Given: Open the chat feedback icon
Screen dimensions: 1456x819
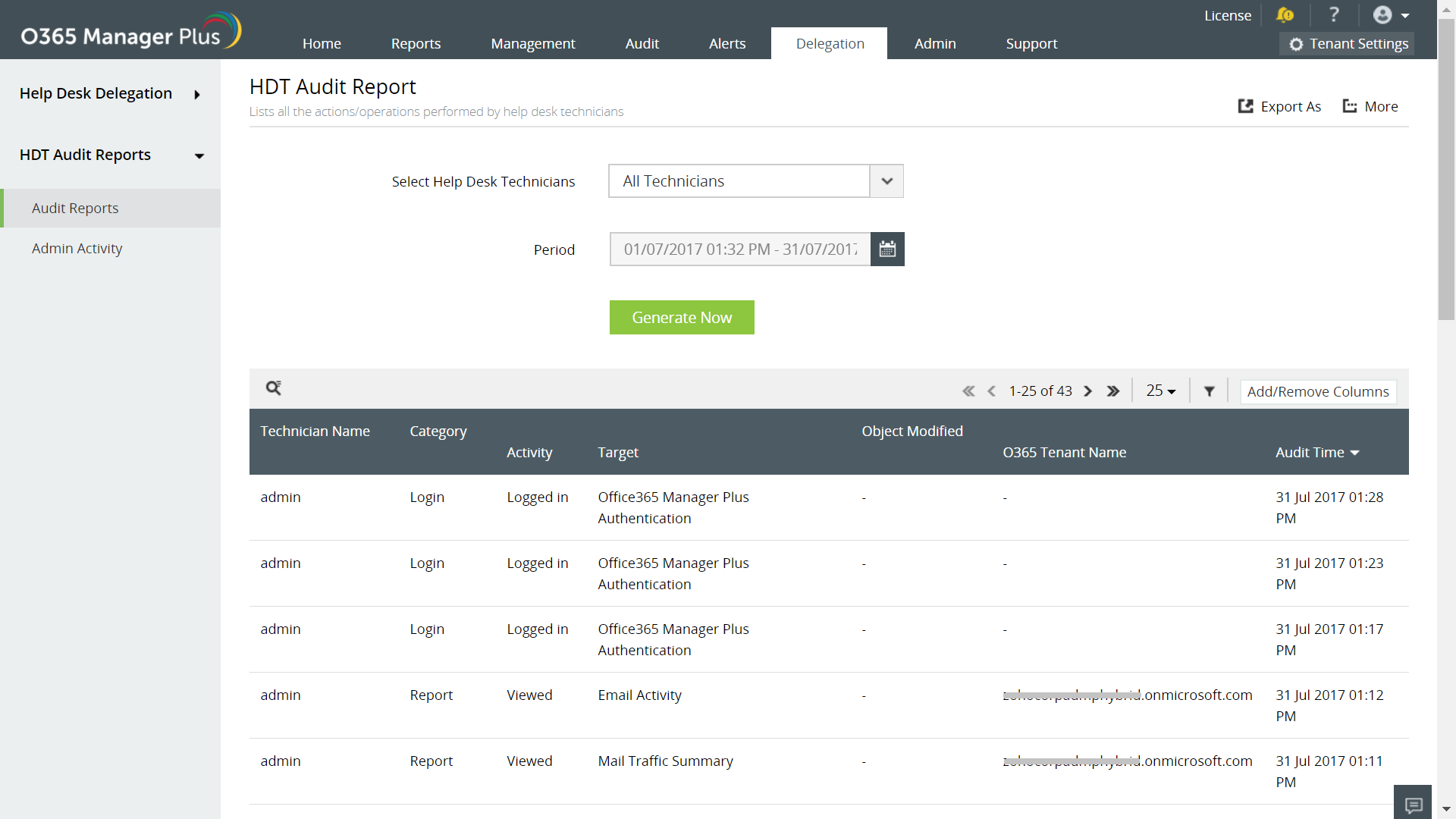Looking at the screenshot, I should pyautogui.click(x=1413, y=804).
